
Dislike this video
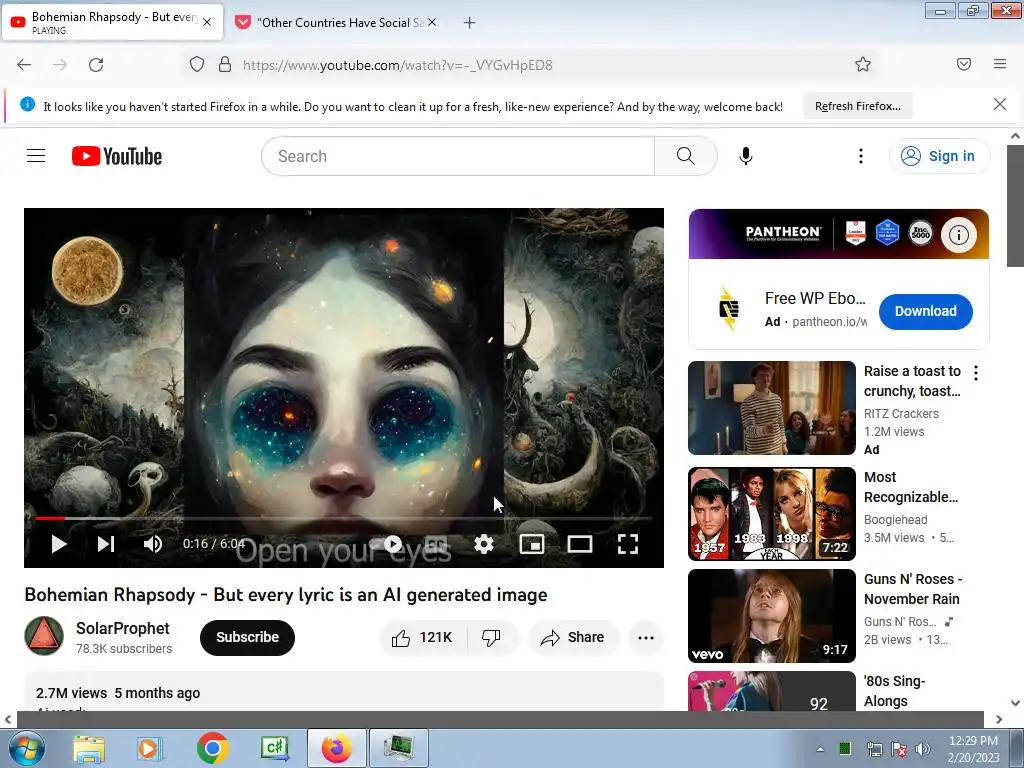pyautogui.click(x=491, y=637)
